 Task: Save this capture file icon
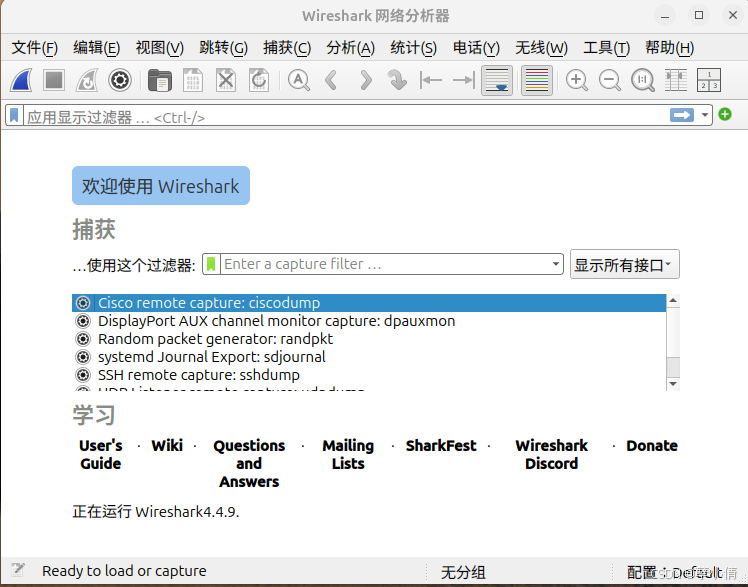click(193, 80)
